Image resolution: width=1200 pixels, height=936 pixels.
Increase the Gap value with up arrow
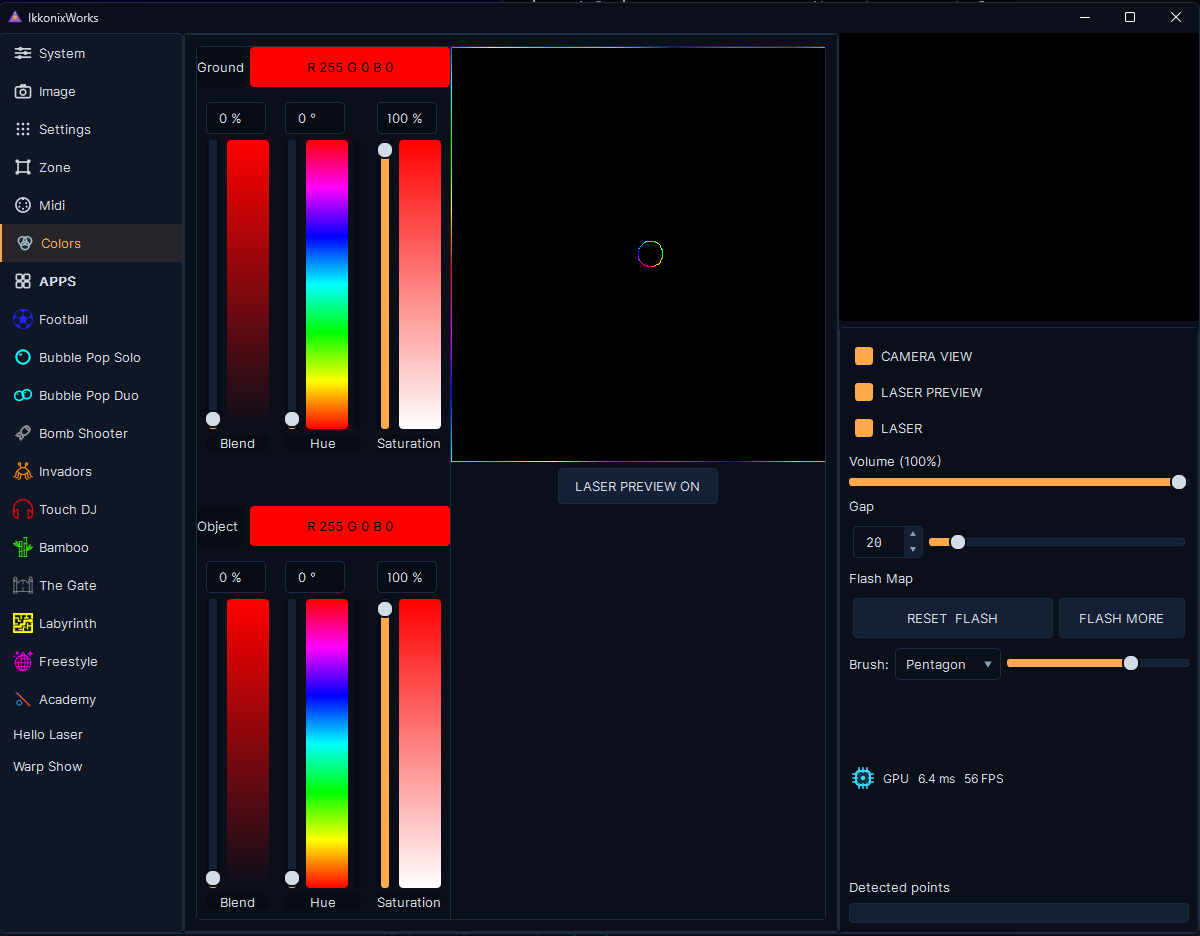coord(912,535)
